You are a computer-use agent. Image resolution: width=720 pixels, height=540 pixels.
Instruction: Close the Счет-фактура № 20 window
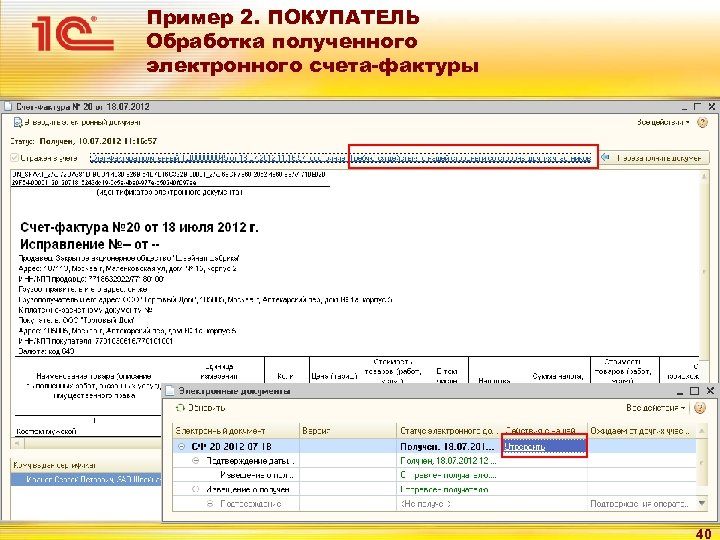pyautogui.click(x=711, y=107)
